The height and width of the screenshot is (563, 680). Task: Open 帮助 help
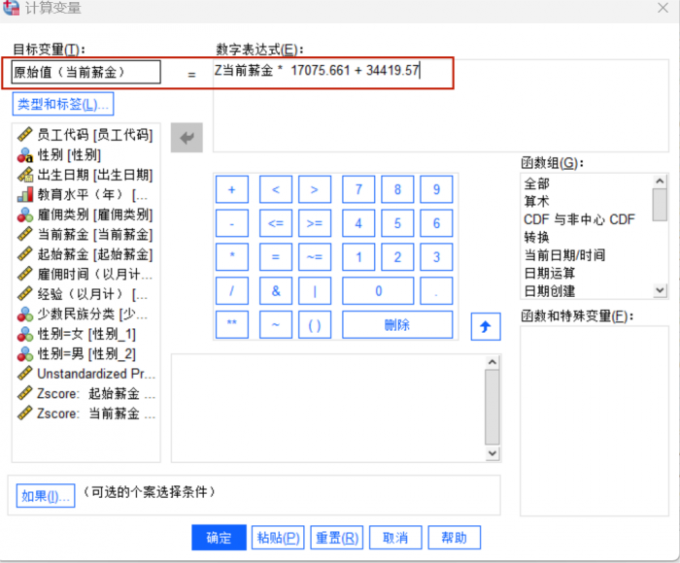click(454, 538)
